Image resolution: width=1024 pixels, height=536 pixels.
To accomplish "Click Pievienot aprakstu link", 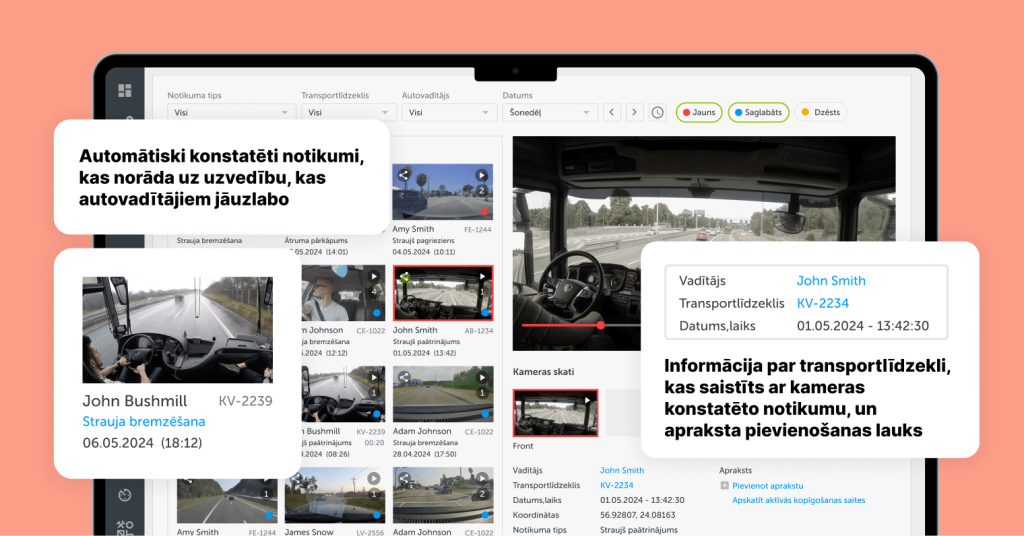I will tap(767, 486).
